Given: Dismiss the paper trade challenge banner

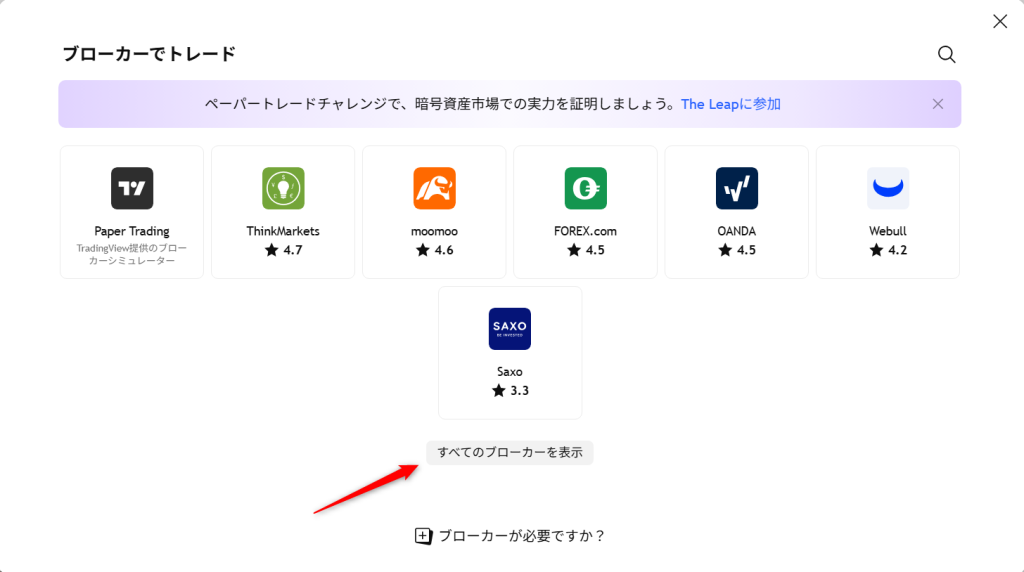Looking at the screenshot, I should coord(938,104).
